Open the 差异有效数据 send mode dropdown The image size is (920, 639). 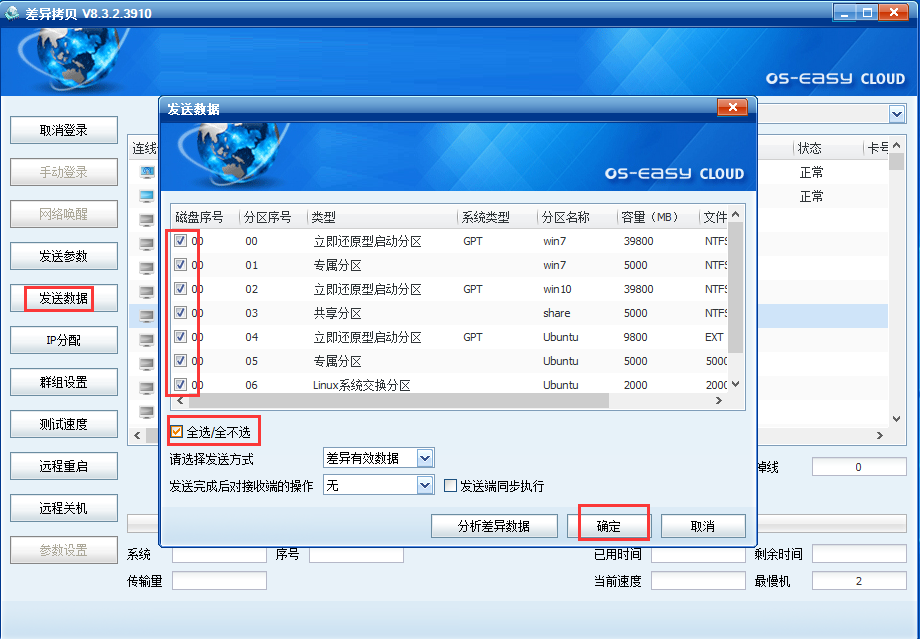pyautogui.click(x=425, y=458)
